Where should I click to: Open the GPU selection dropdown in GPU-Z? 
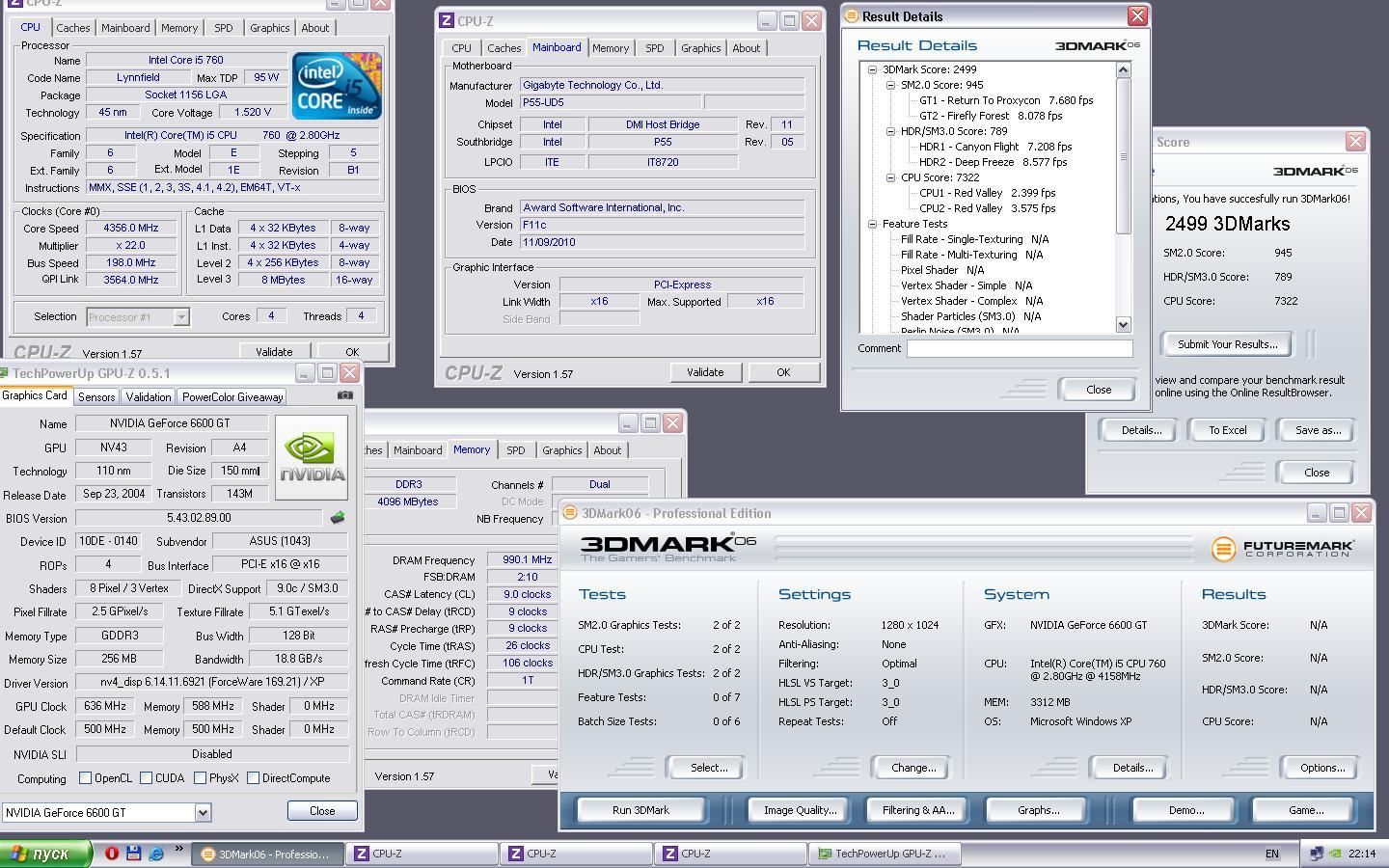203,813
